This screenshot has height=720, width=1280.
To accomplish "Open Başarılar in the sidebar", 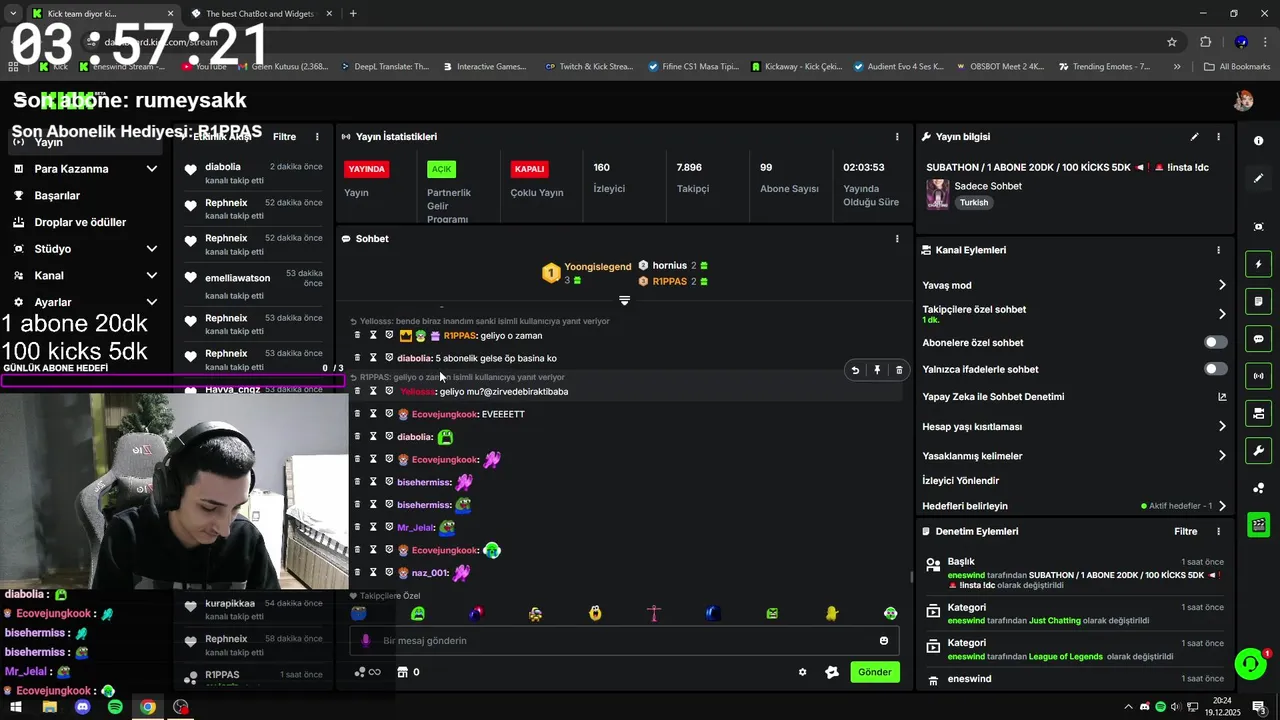I will pos(57,196).
